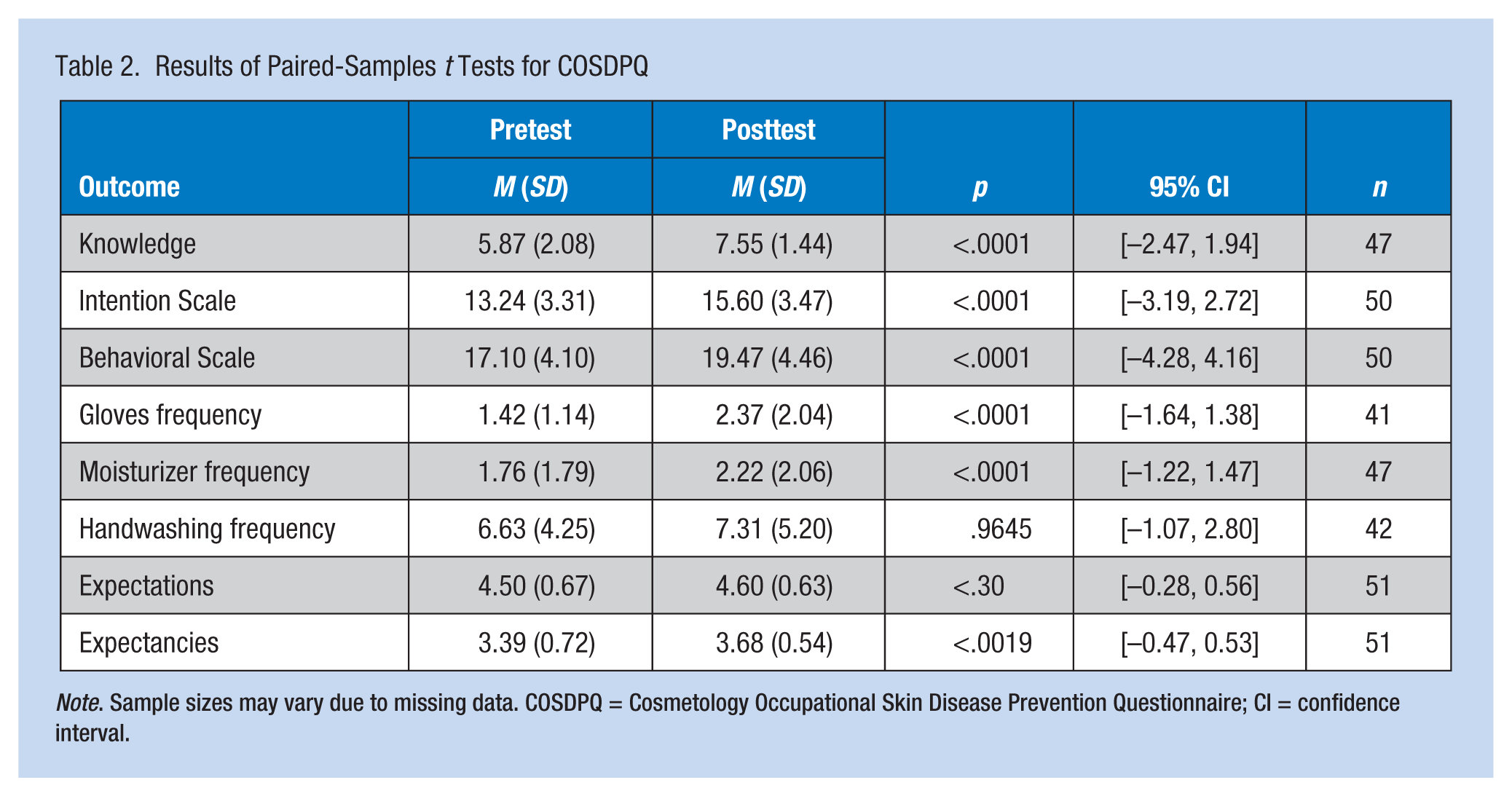Click the Expectations row label
The image size is (1512, 796).
point(146,586)
